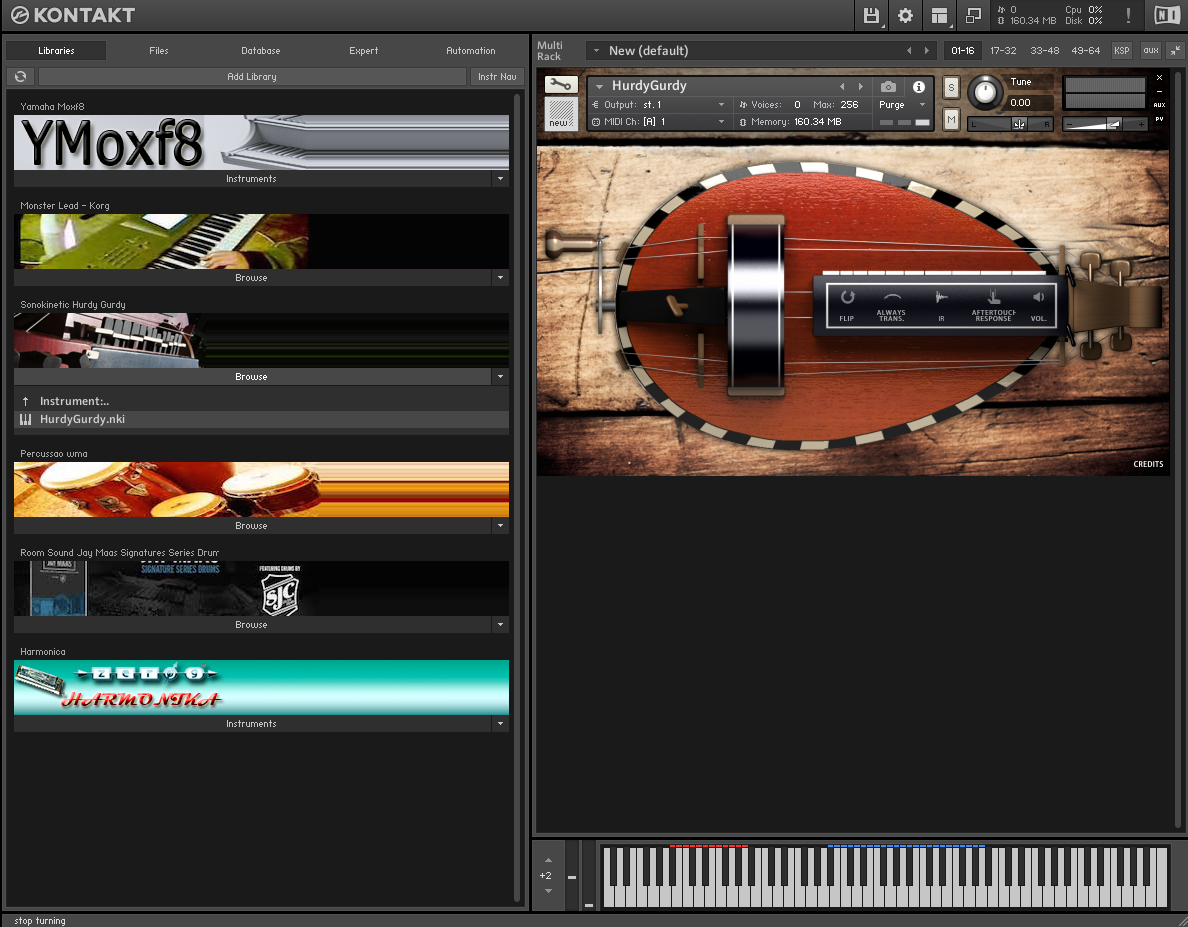The height and width of the screenshot is (927, 1188).
Task: Select rack page 17-32
Action: coord(1003,51)
